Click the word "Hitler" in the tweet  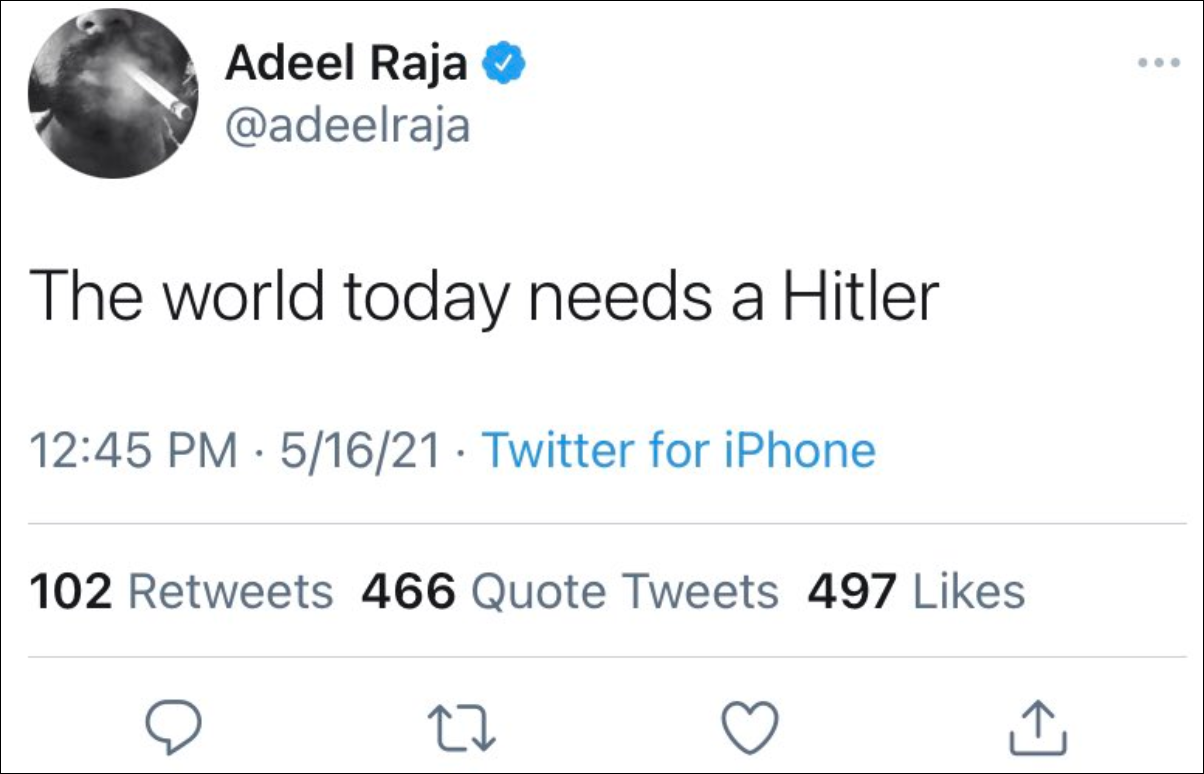[861, 295]
